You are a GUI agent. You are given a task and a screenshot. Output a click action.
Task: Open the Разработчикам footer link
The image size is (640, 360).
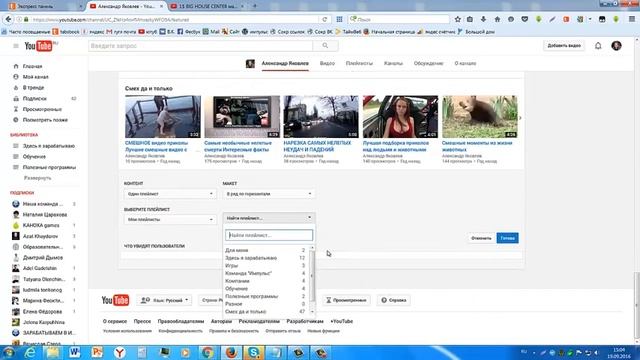305,321
